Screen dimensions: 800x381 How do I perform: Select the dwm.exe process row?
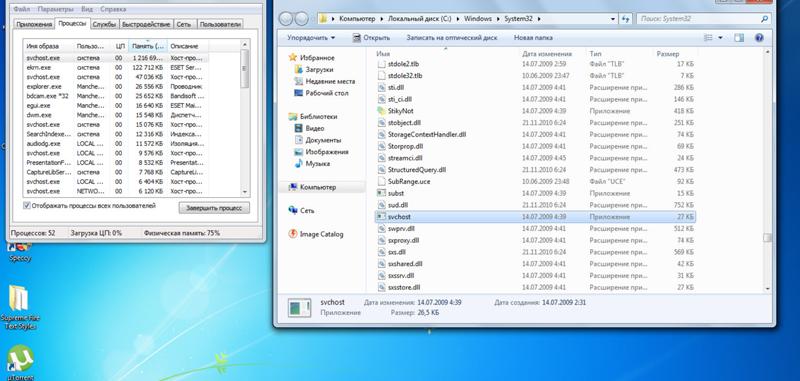(116, 115)
